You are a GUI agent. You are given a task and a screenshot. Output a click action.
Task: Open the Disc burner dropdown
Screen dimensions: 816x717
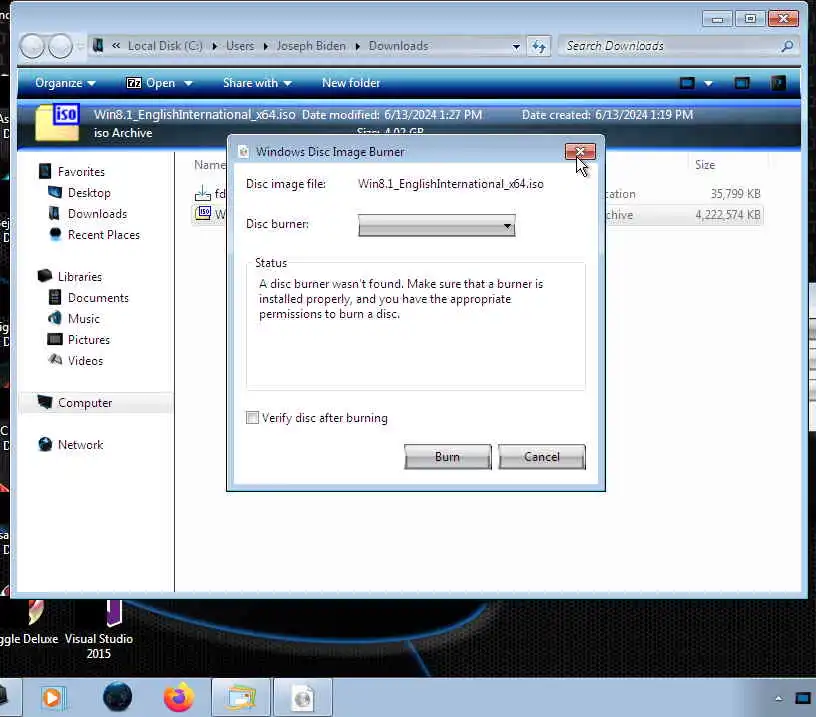pos(436,225)
